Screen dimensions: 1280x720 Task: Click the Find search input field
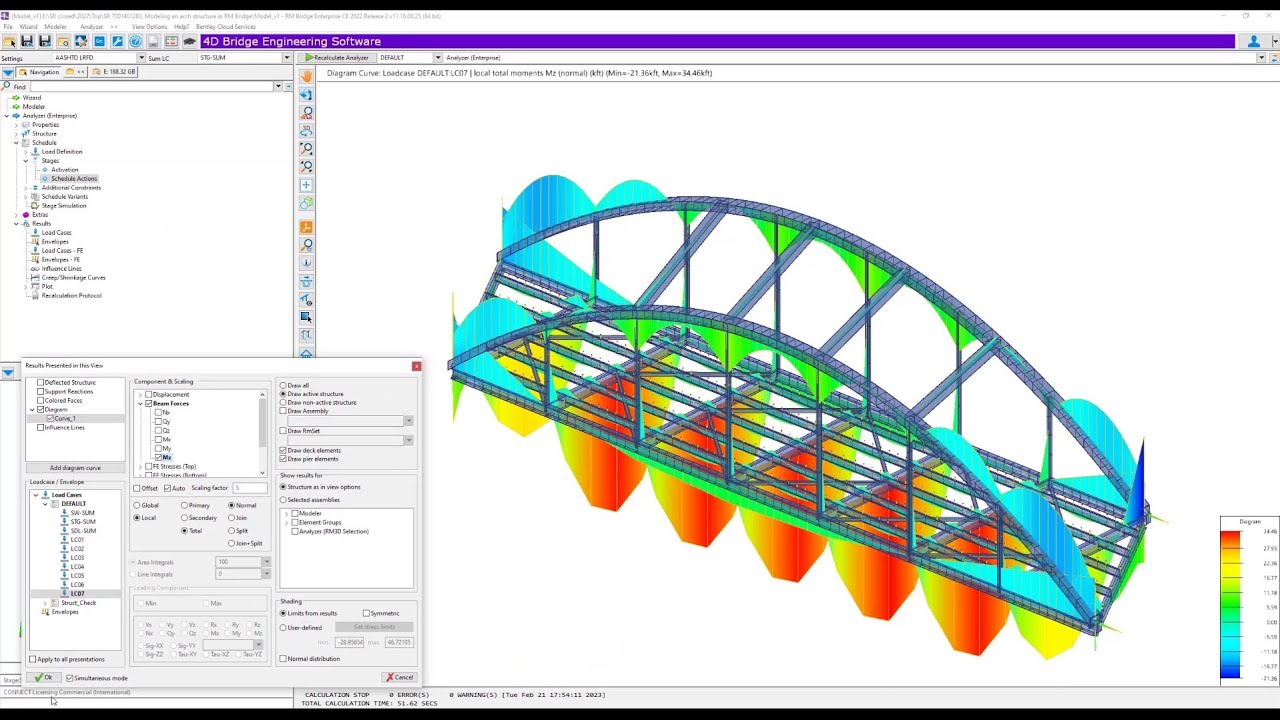(153, 87)
